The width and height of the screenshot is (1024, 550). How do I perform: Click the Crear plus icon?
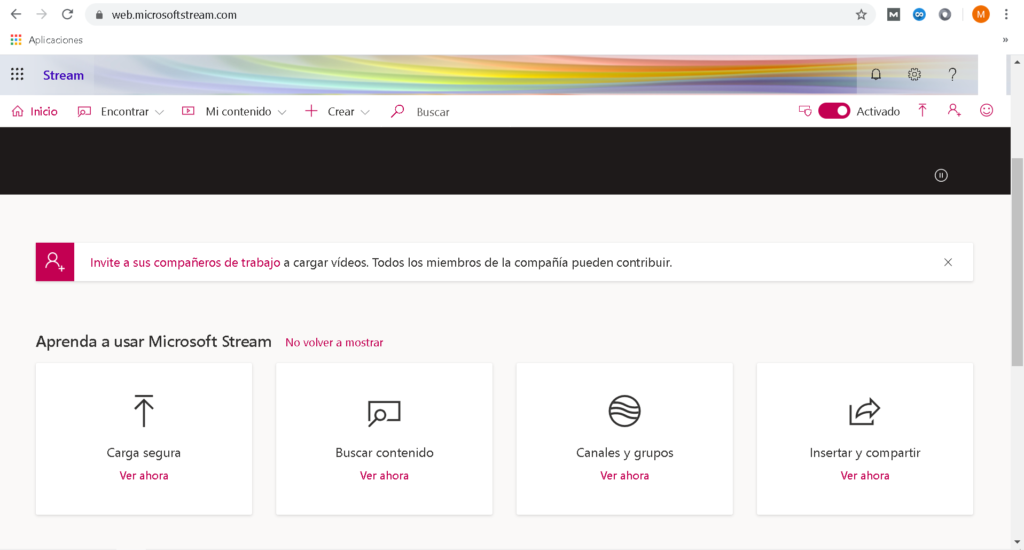coord(312,111)
